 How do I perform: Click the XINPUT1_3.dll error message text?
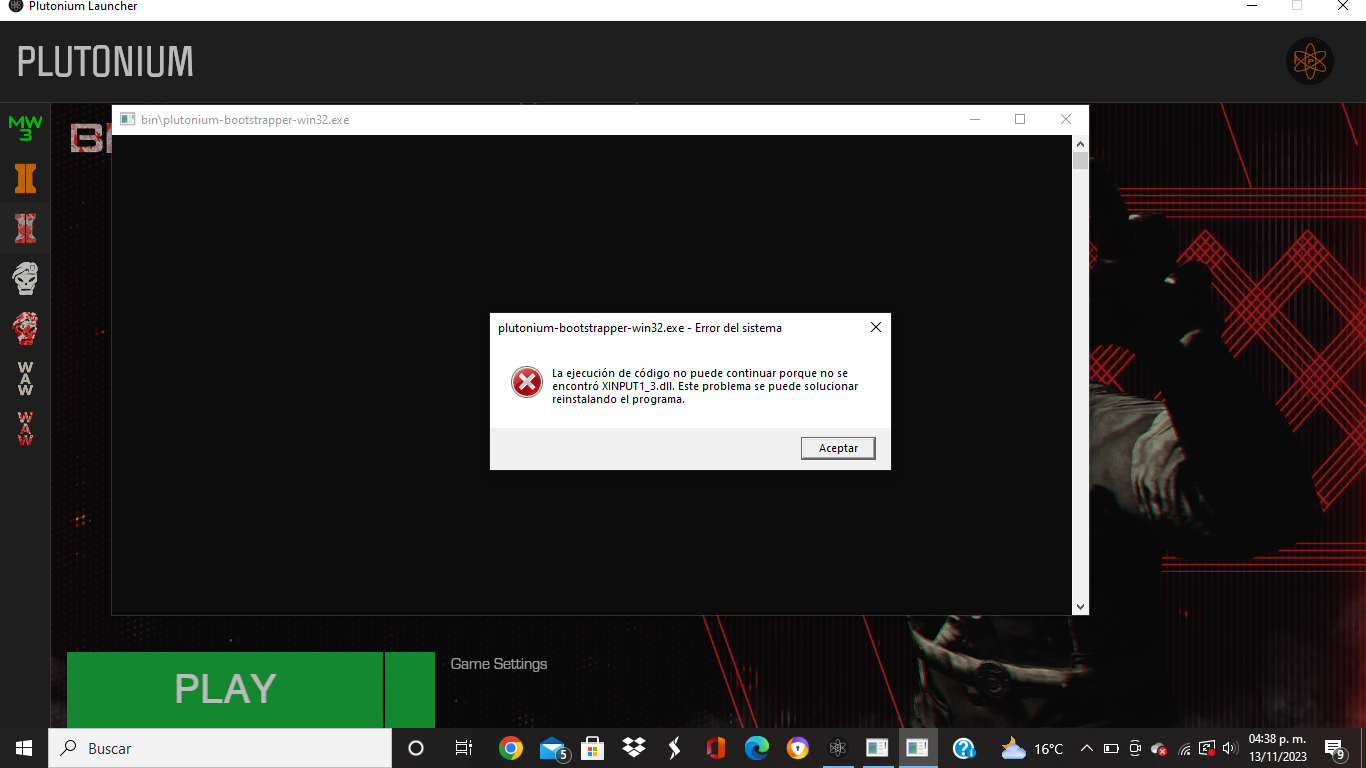point(705,386)
